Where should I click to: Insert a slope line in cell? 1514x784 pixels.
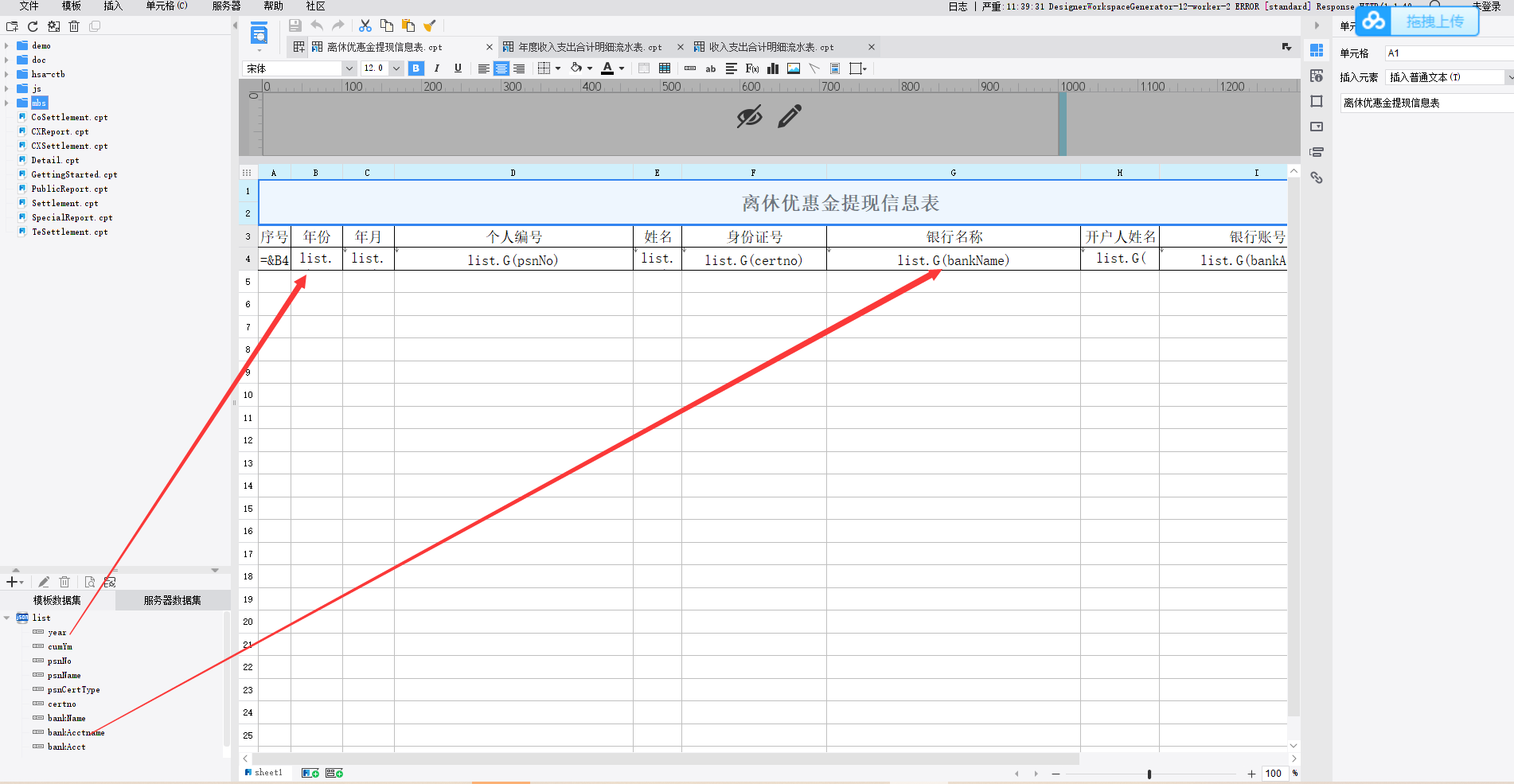[x=814, y=68]
